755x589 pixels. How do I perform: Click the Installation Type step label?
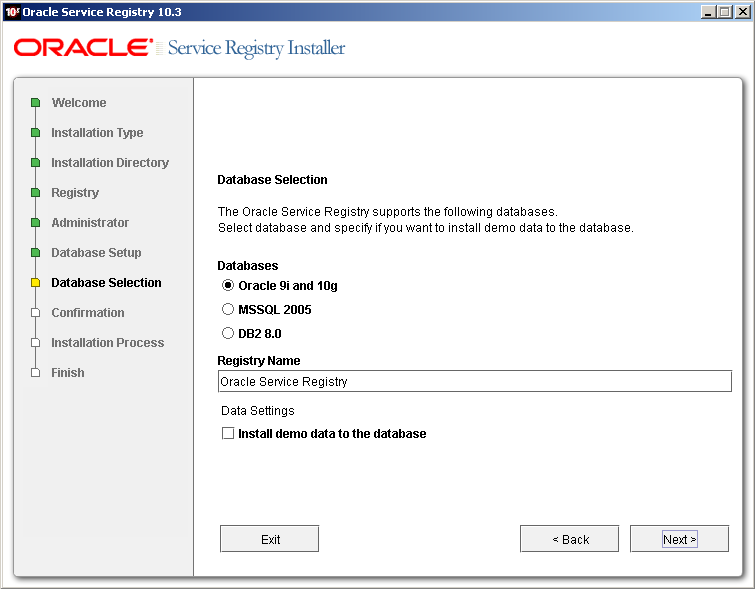(x=97, y=132)
